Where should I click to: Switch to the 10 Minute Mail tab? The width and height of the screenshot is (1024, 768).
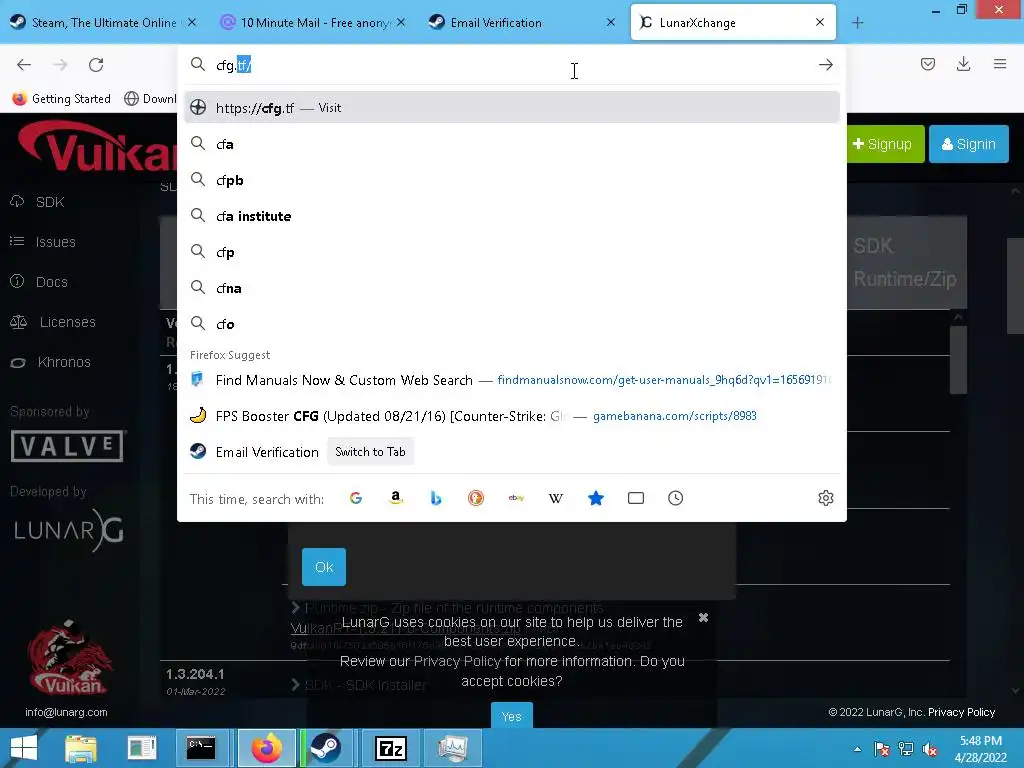point(315,23)
